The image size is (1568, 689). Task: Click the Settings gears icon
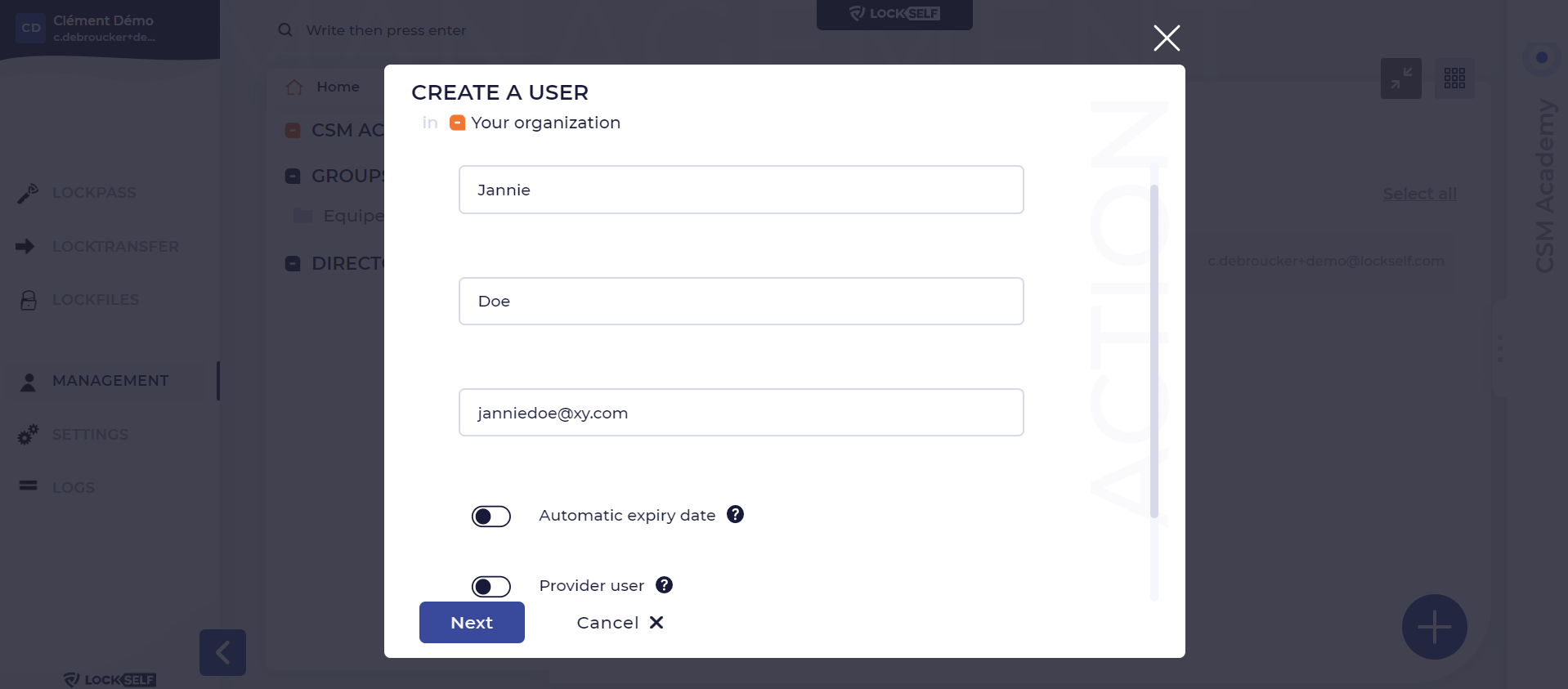[x=28, y=434]
